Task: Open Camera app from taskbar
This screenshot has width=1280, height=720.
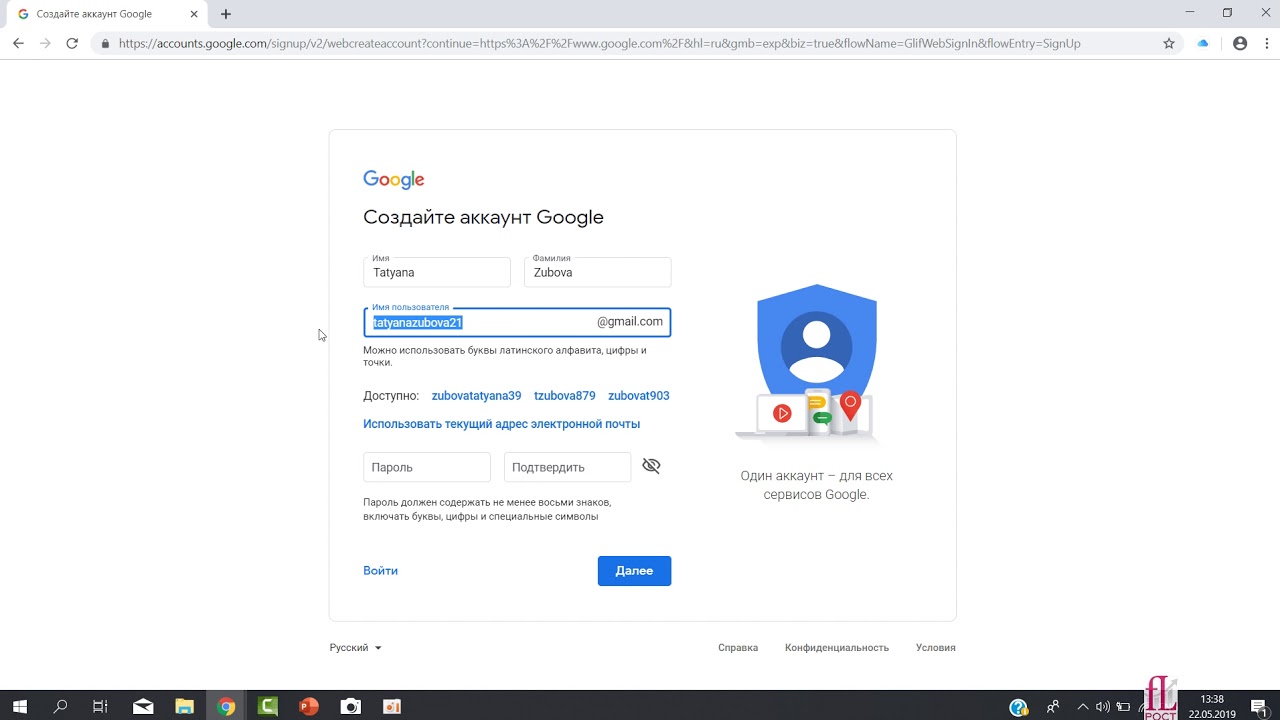Action: 350,706
